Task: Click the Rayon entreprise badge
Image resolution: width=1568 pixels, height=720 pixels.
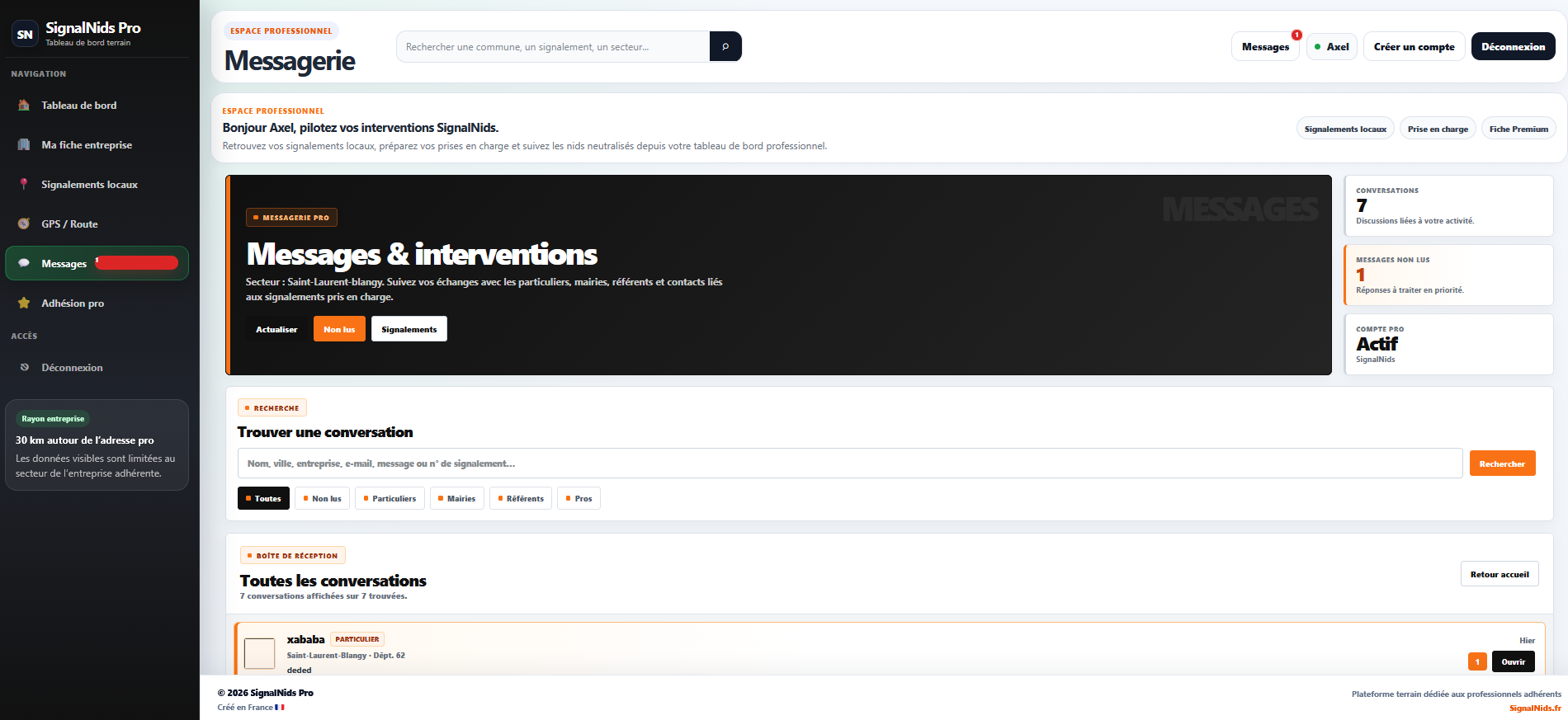Action: tap(53, 419)
